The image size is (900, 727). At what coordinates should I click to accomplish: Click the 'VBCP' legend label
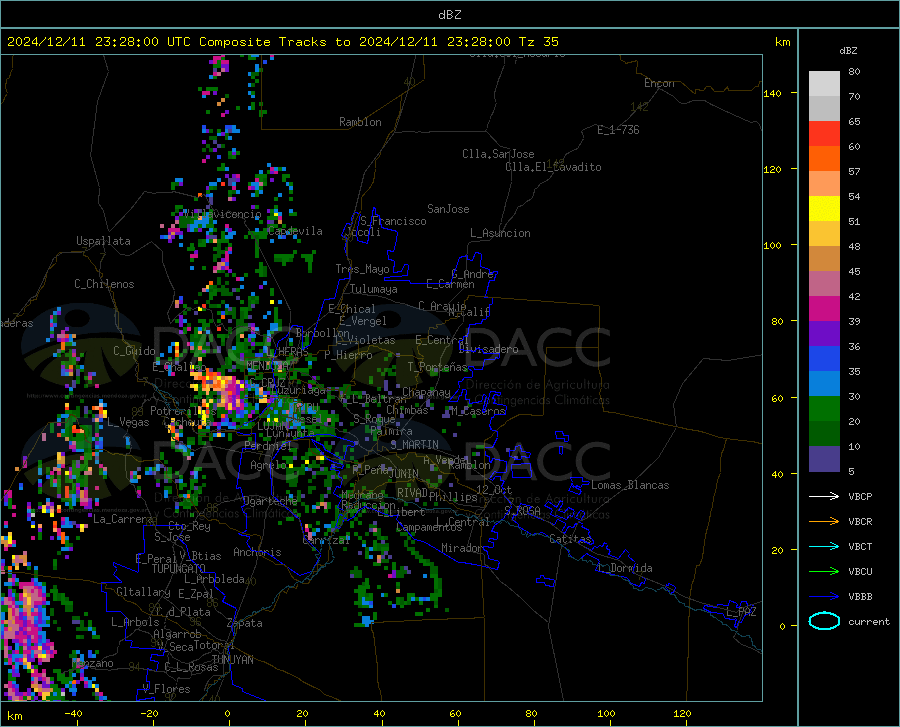point(860,496)
